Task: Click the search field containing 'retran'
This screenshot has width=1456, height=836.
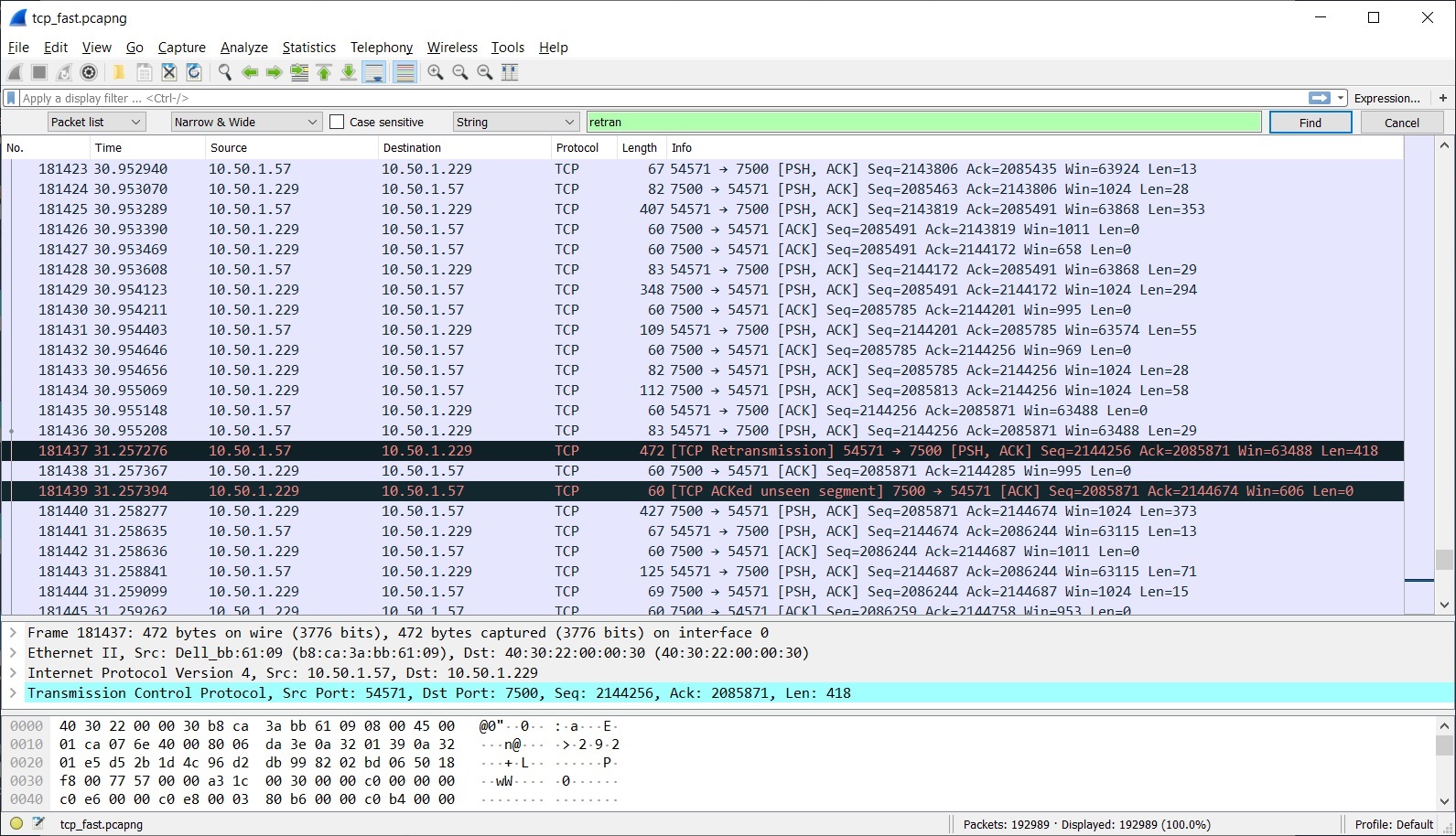Action: tap(923, 122)
